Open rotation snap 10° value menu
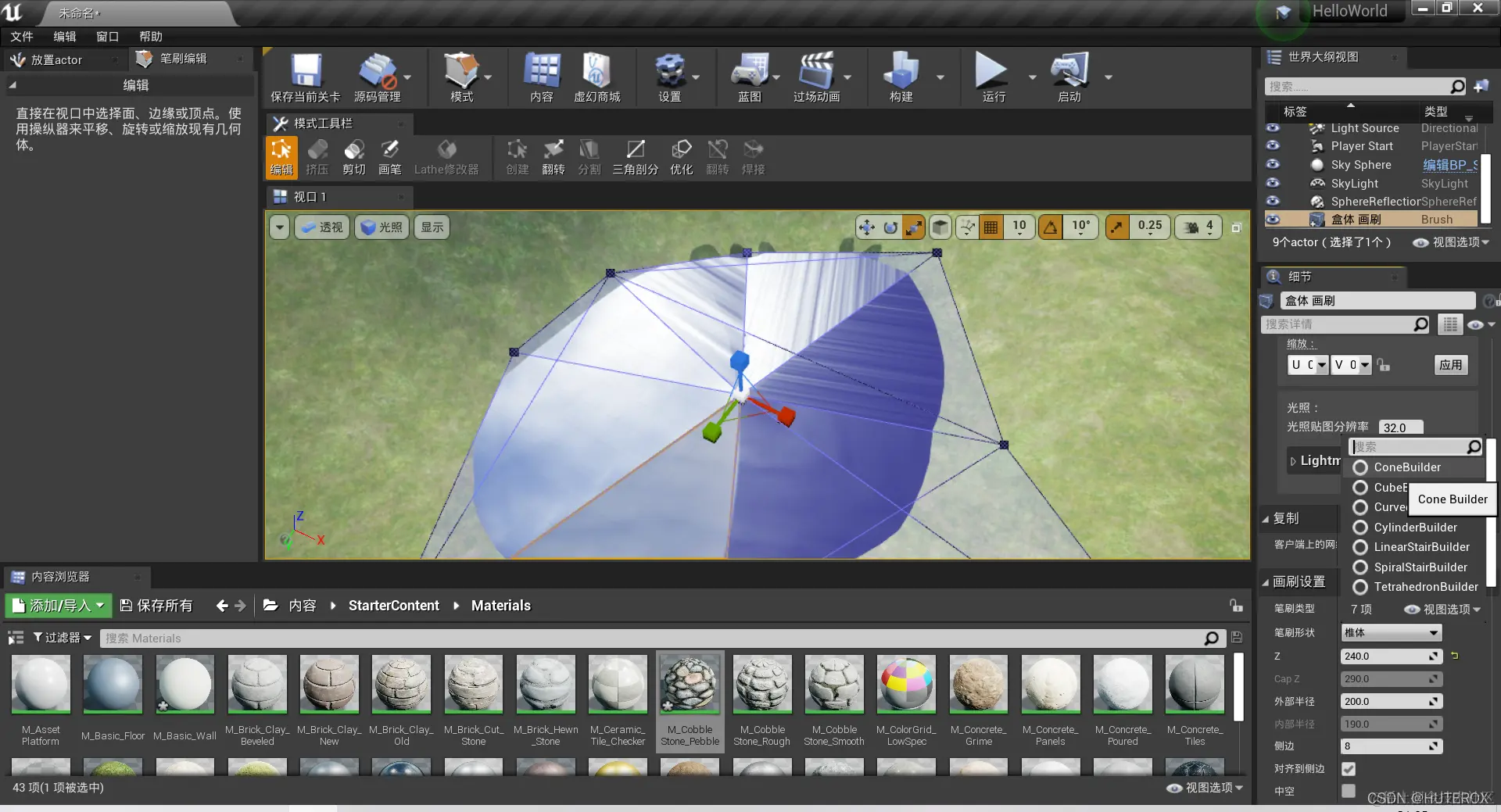The height and width of the screenshot is (812, 1501). pos(1080,227)
